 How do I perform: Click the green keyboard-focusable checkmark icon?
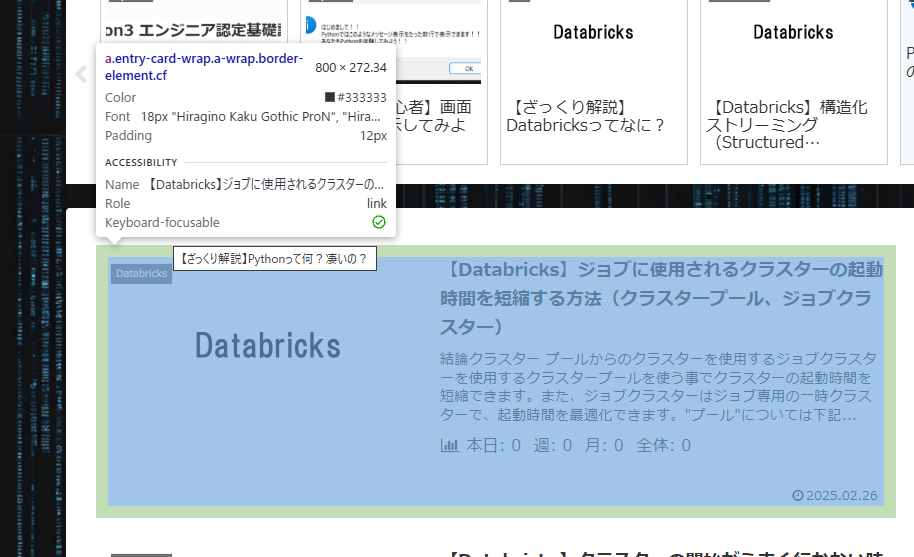379,222
